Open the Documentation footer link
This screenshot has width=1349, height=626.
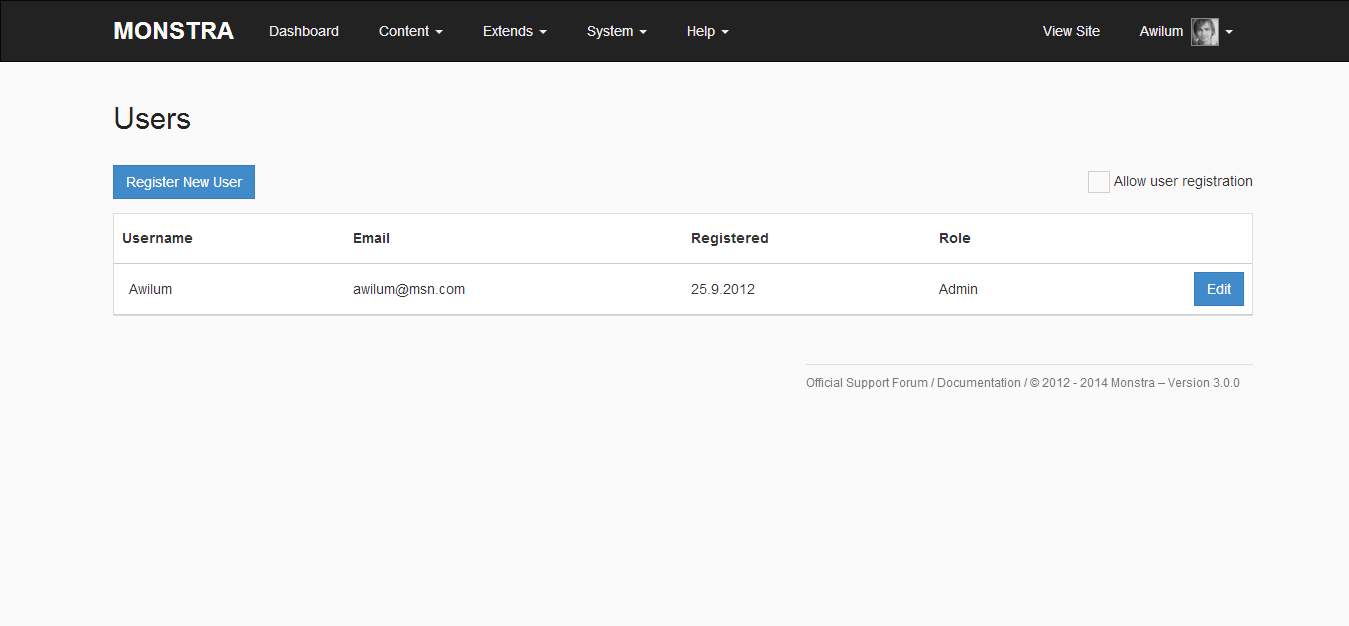978,383
